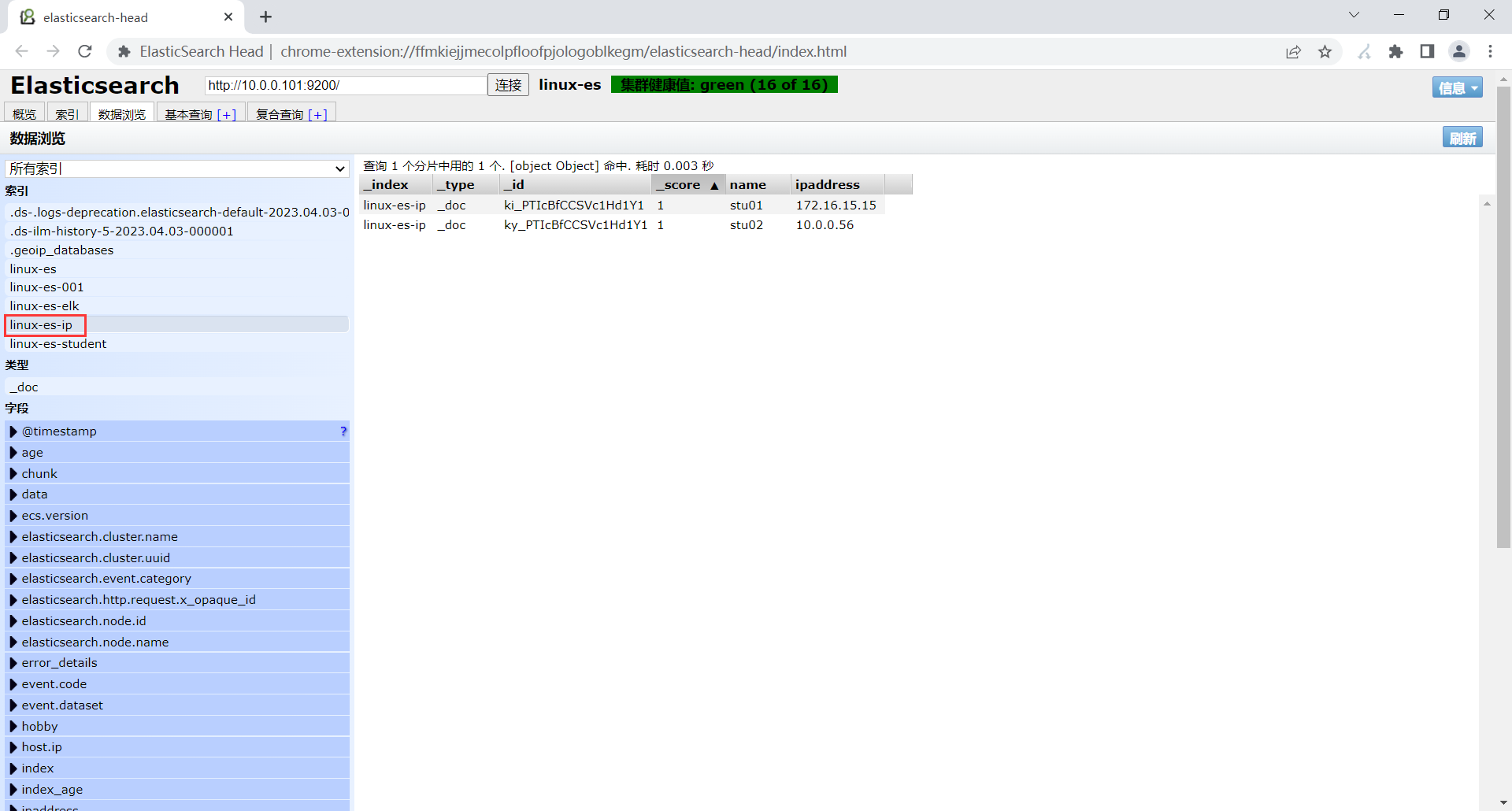Image resolution: width=1512 pixels, height=811 pixels.
Task: Sort by the _index column header
Action: 396,184
